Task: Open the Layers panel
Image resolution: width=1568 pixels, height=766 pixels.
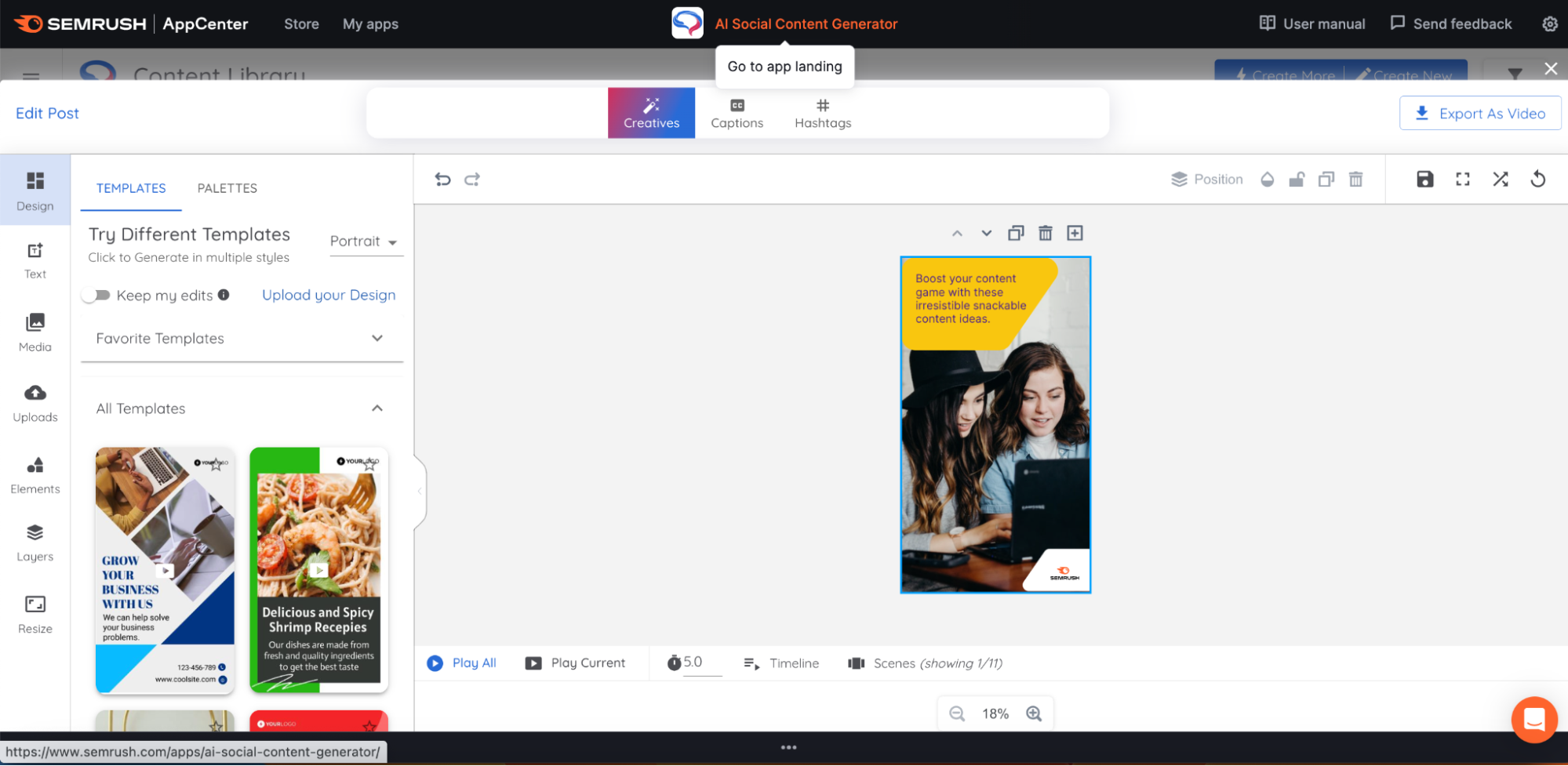Action: pyautogui.click(x=35, y=543)
